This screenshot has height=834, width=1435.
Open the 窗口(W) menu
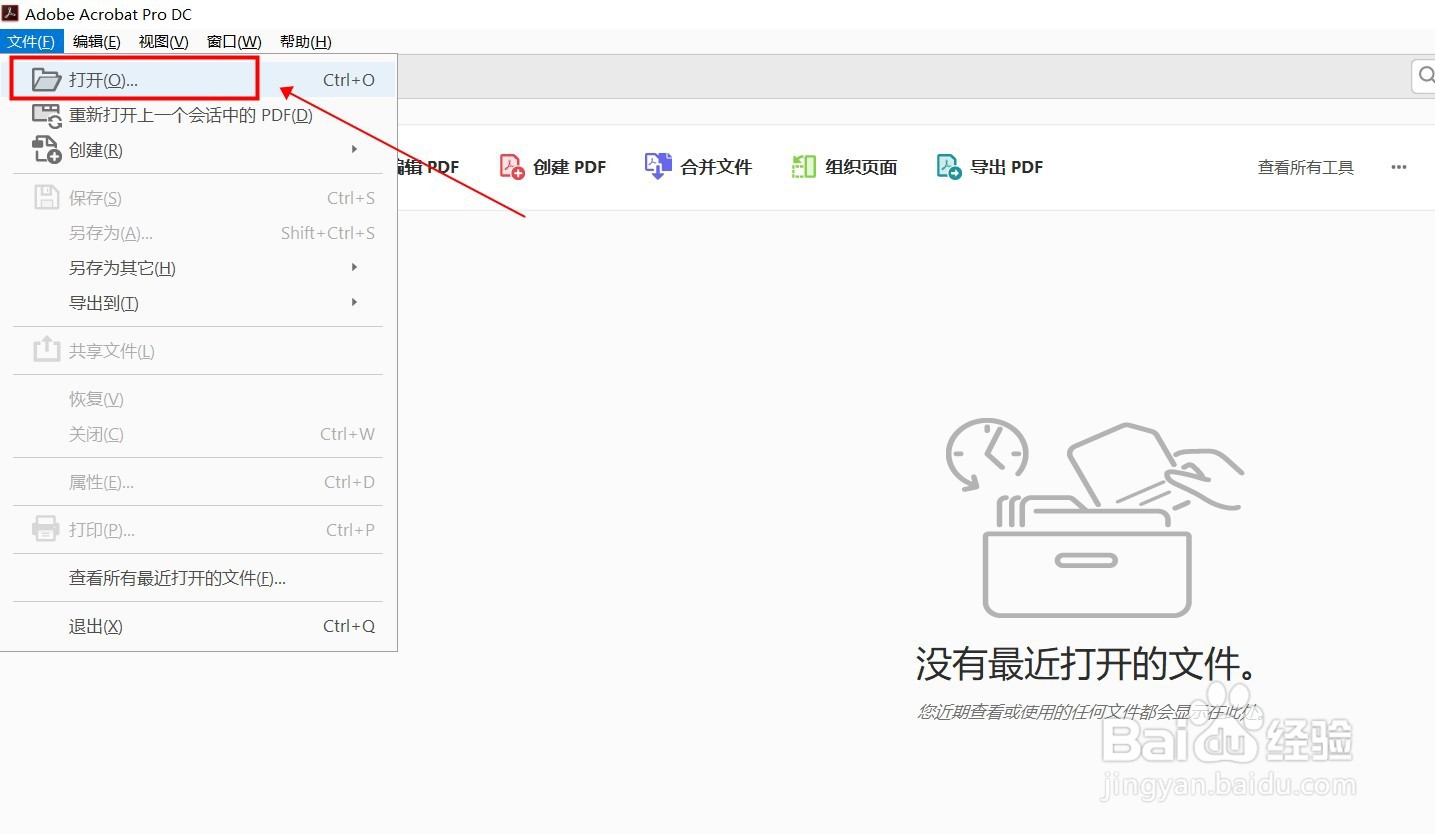pyautogui.click(x=234, y=41)
